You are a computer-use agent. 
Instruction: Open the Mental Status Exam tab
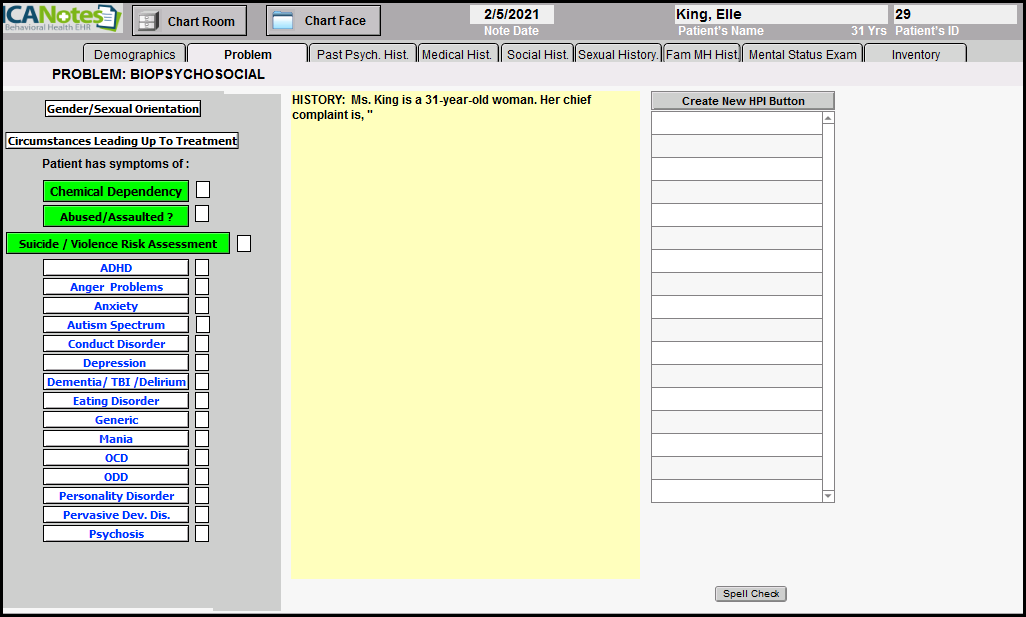pos(802,55)
